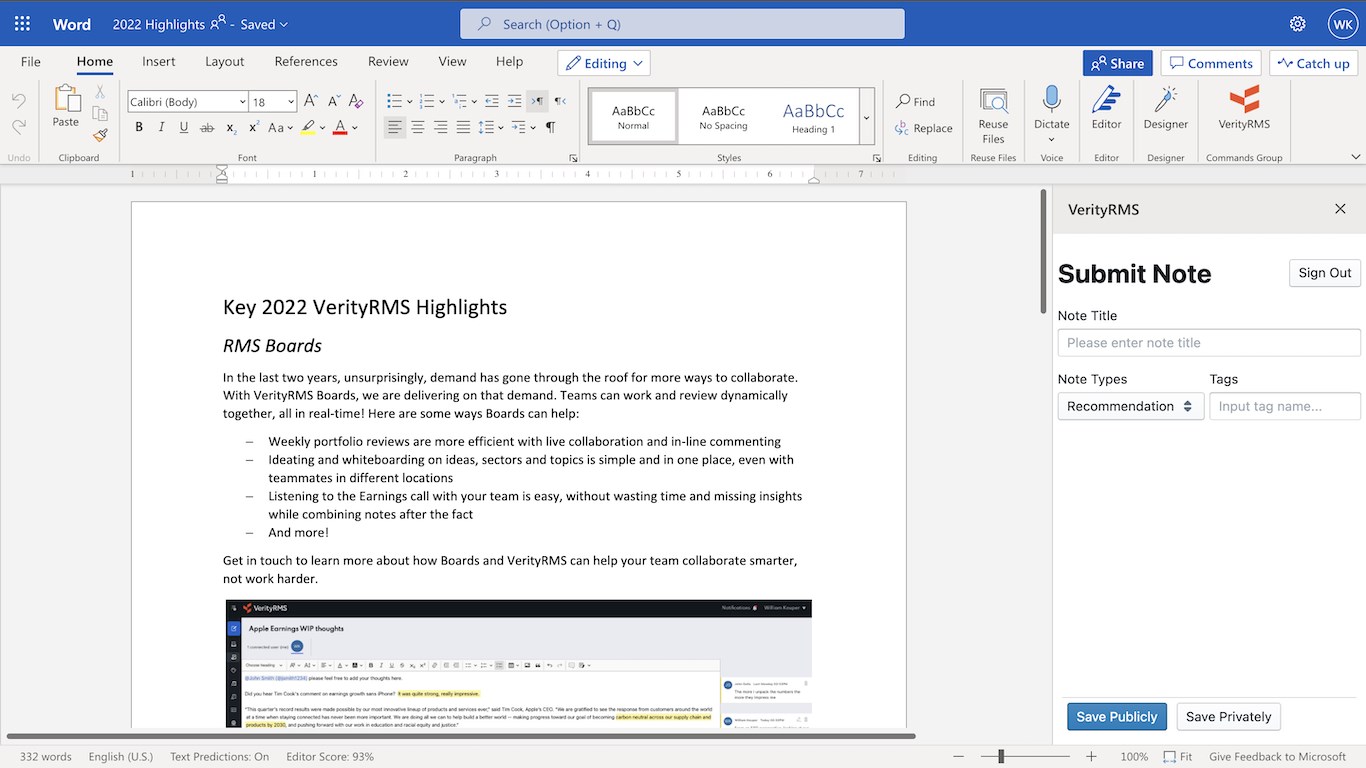Screen dimensions: 1366x768
Task: Zoom in with the plus icon
Action: click(1091, 757)
